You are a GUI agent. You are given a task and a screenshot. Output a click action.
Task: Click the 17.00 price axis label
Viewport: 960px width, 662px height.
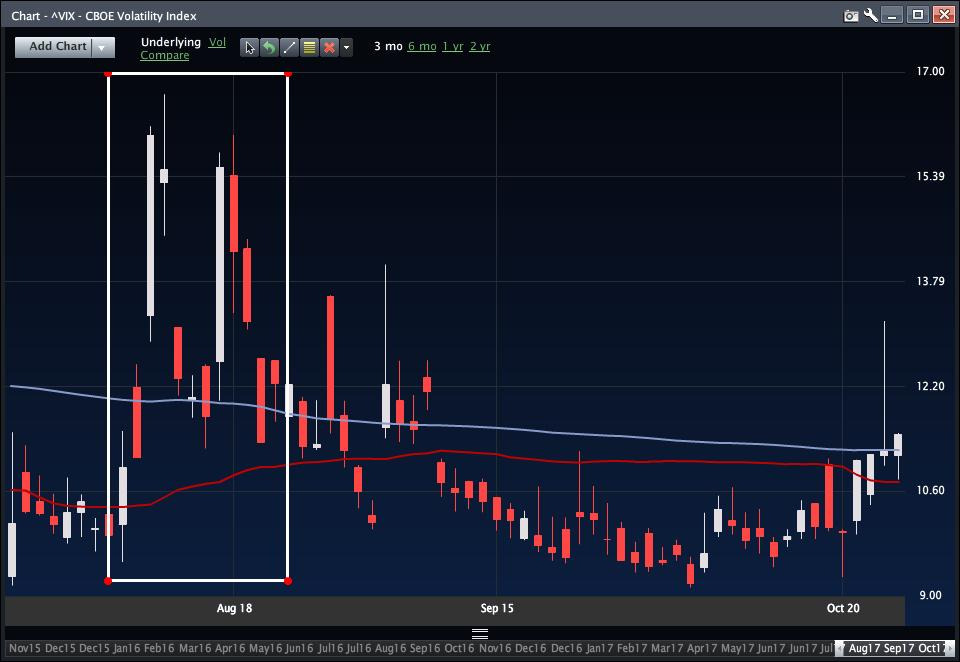tap(930, 72)
